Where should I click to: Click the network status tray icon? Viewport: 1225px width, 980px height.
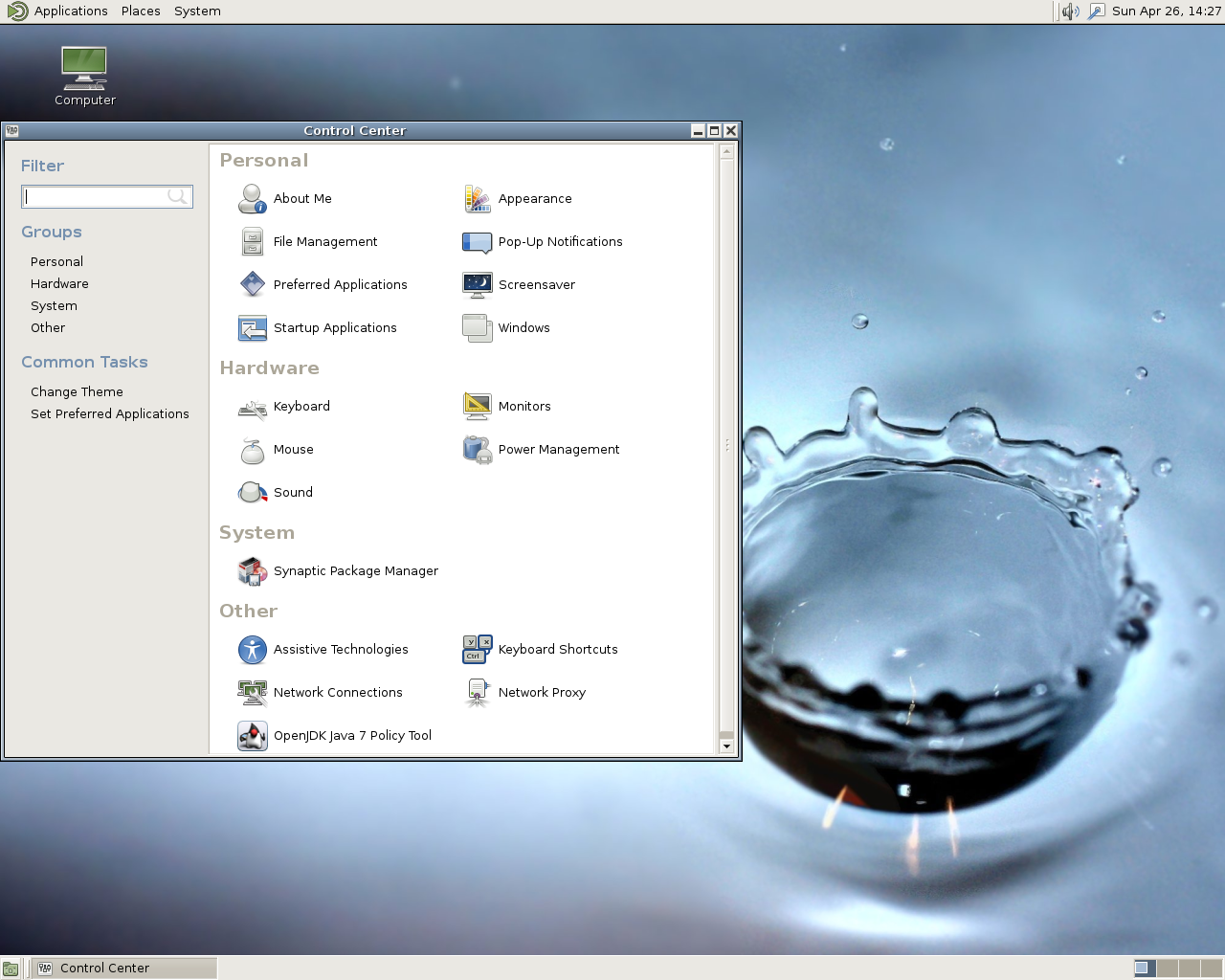[1097, 11]
